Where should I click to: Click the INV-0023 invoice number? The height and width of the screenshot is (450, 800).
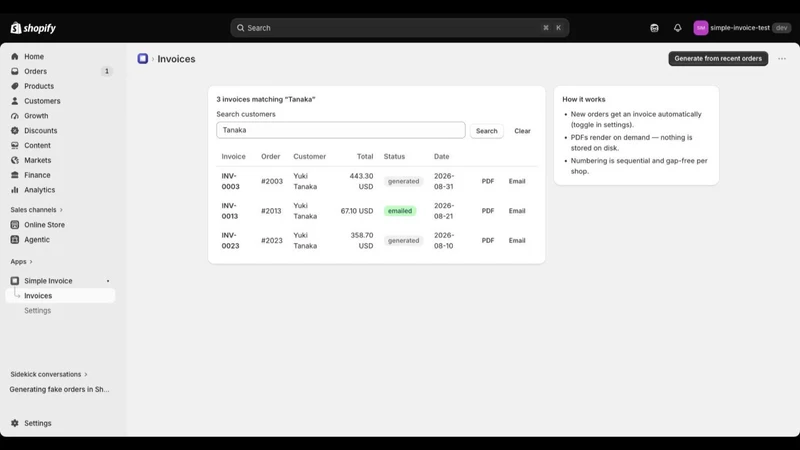(x=231, y=240)
